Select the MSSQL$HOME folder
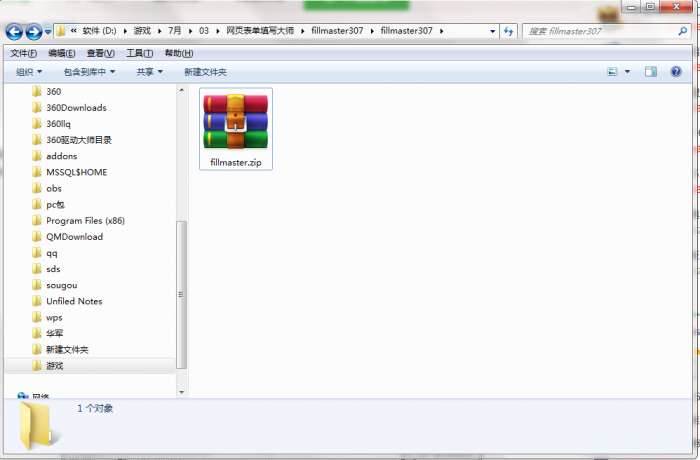 76,172
